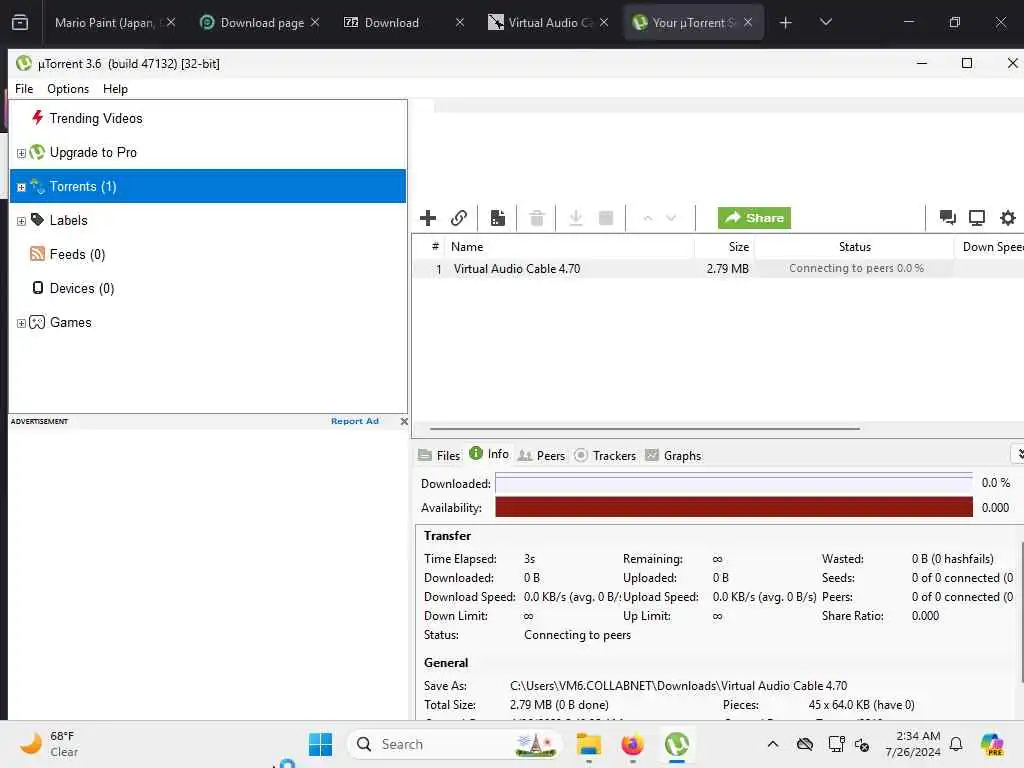Open Preferences gear icon
Viewport: 1024px width, 768px height.
1008,217
